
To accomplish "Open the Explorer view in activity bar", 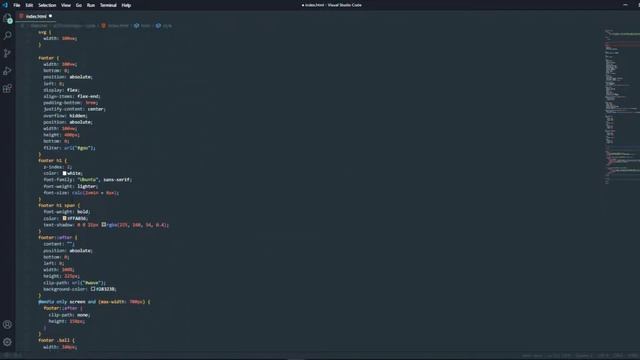I will point(7,18).
